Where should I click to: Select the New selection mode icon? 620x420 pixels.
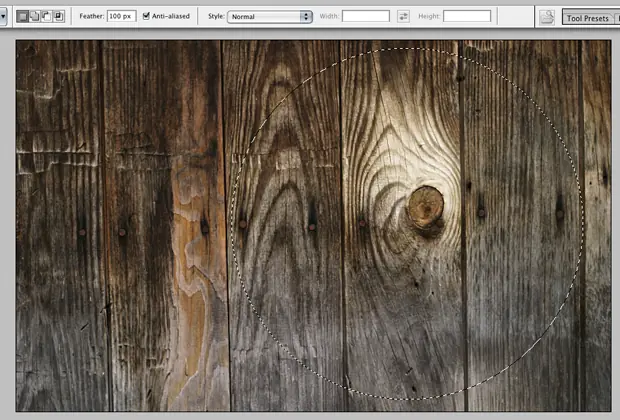(x=23, y=16)
